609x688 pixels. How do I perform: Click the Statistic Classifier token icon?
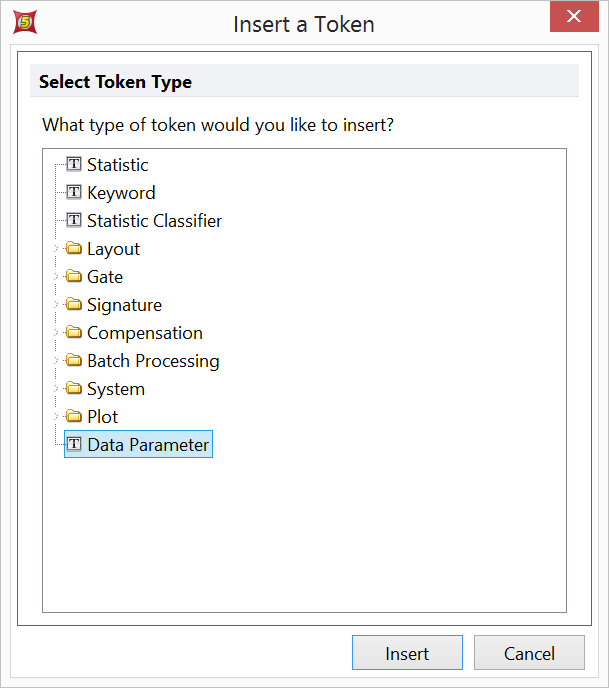point(74,221)
